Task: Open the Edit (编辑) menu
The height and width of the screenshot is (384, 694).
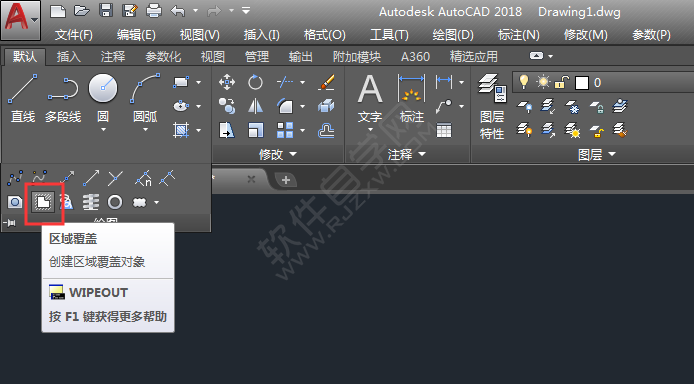Action: pyautogui.click(x=136, y=35)
